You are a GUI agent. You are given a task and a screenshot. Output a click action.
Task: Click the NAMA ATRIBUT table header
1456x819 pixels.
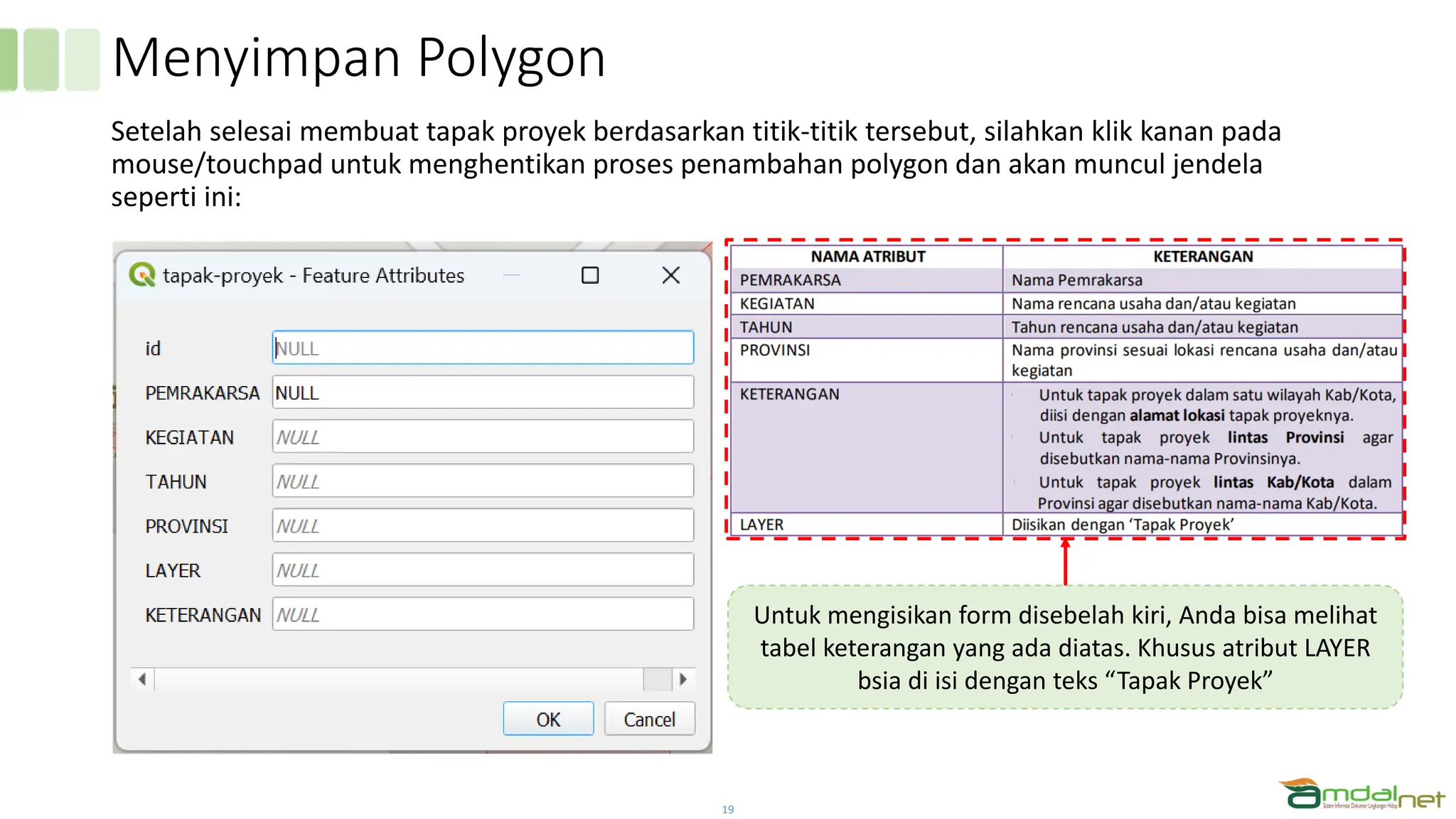(x=867, y=257)
